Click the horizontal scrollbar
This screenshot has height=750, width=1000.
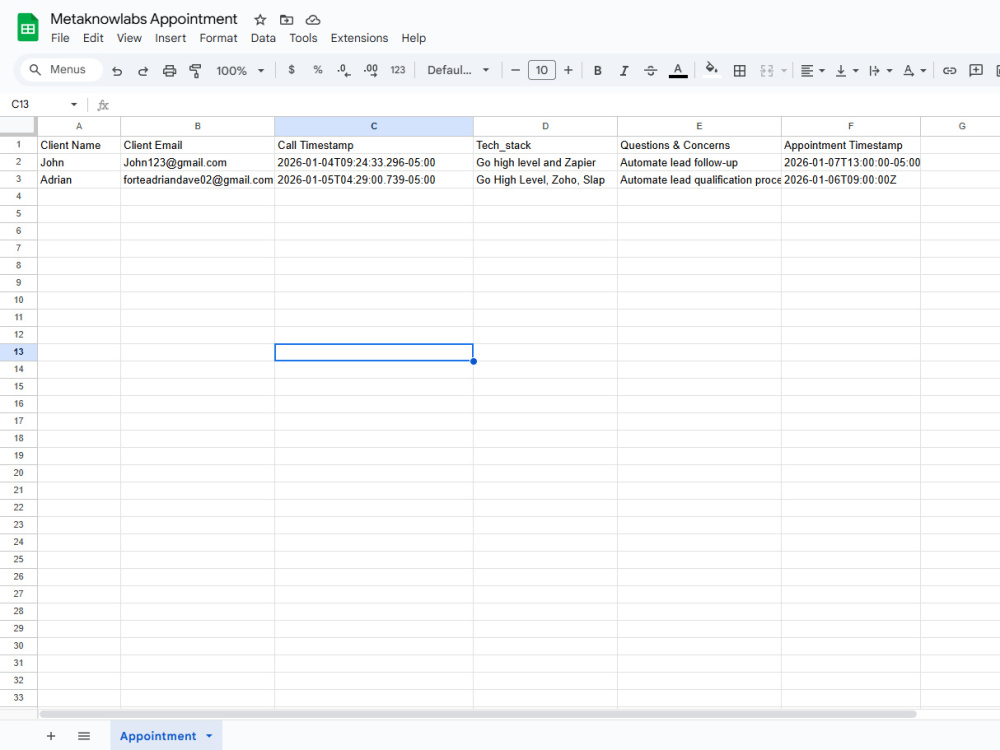[478, 714]
